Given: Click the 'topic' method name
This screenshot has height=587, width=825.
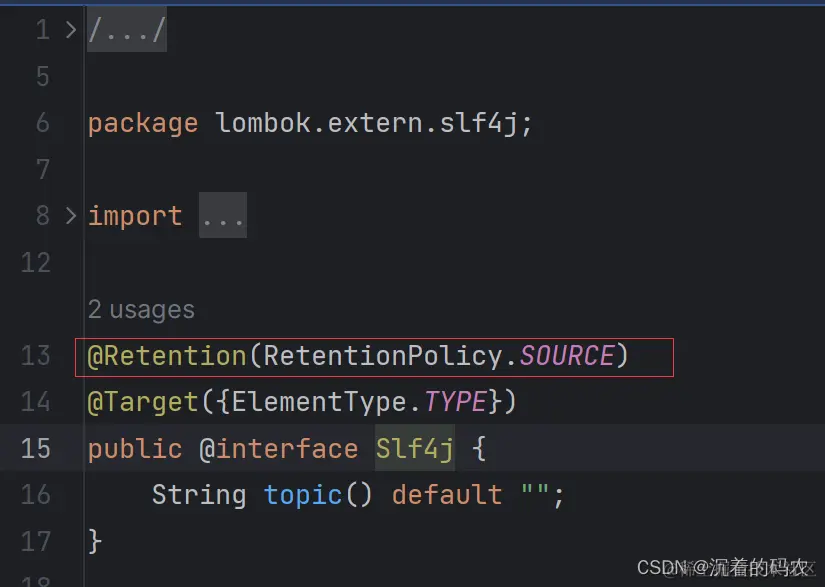Looking at the screenshot, I should (x=303, y=495).
